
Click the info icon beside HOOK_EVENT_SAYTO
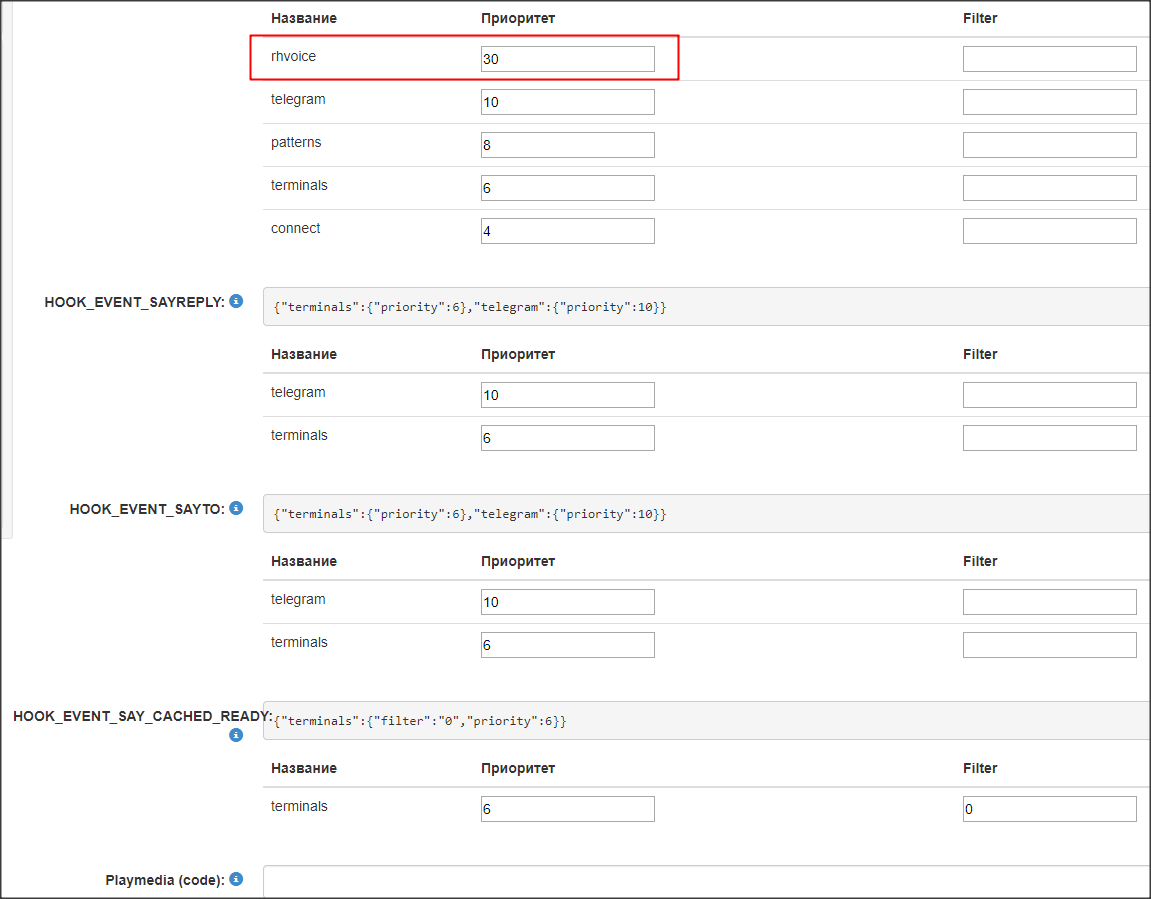coord(236,508)
